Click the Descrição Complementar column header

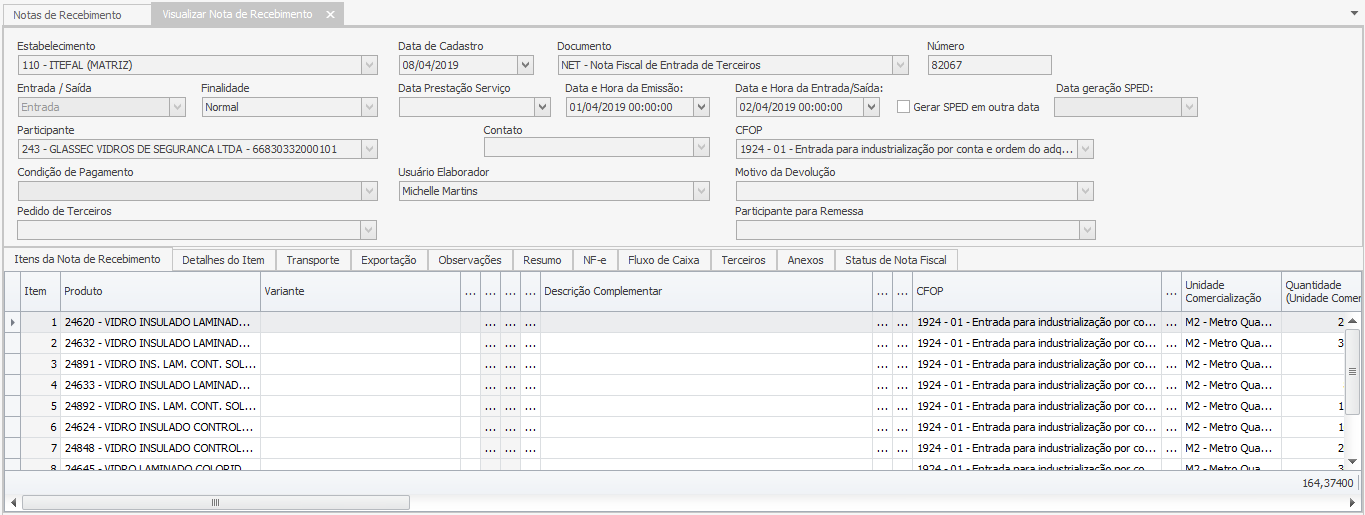[x=705, y=291]
